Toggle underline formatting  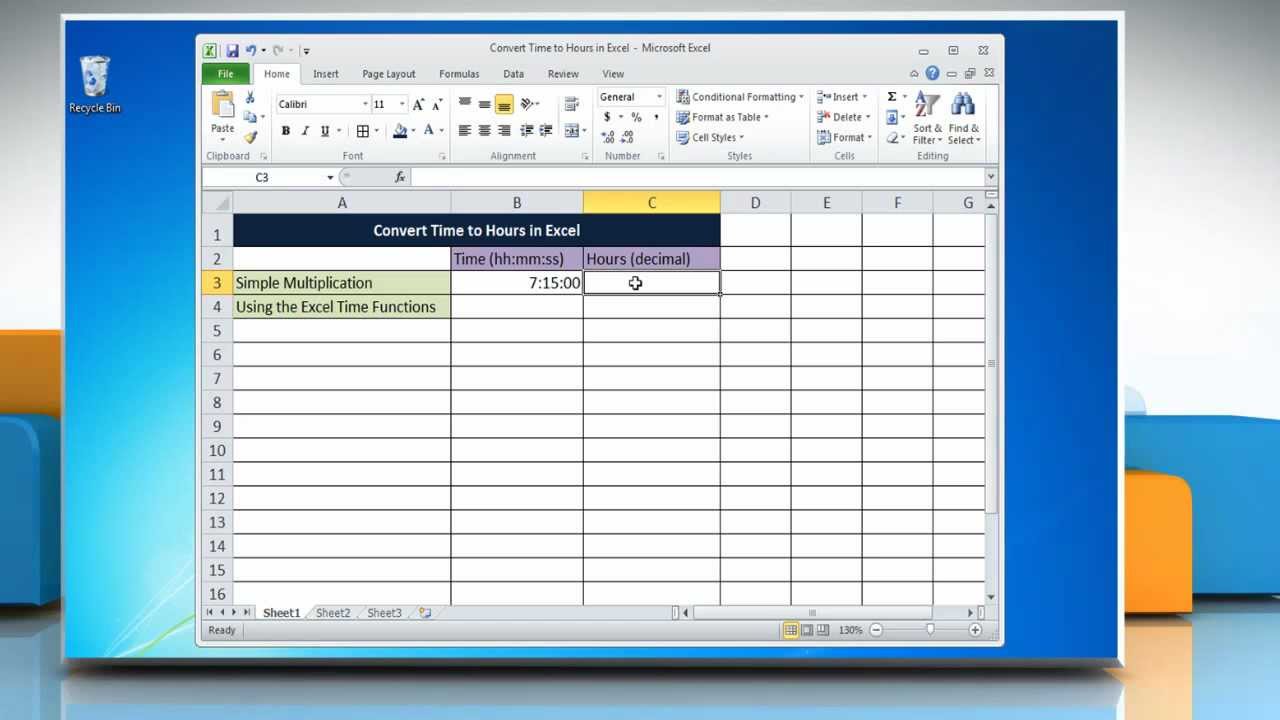point(324,131)
